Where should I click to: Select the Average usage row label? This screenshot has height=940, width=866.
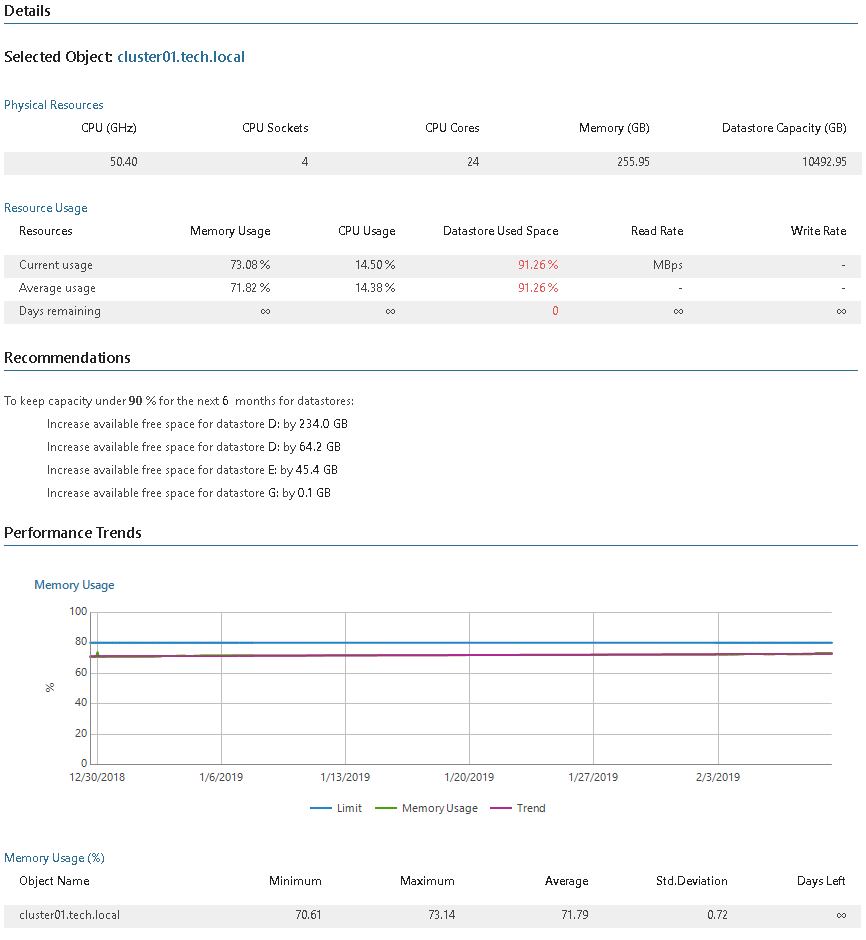point(57,288)
